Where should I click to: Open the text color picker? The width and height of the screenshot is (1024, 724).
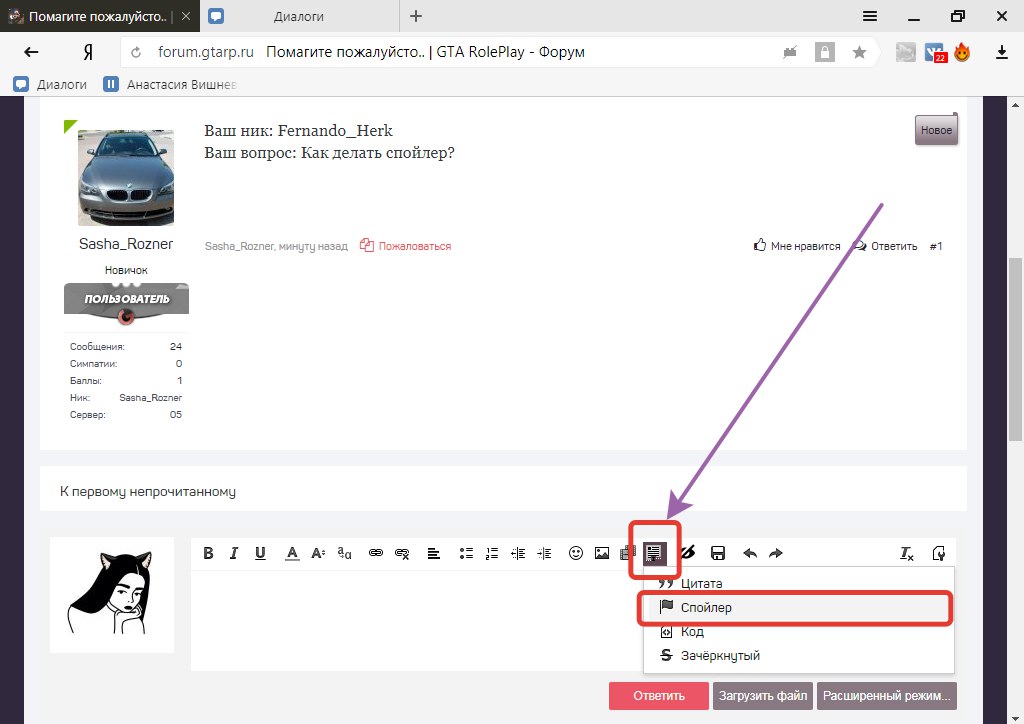292,553
